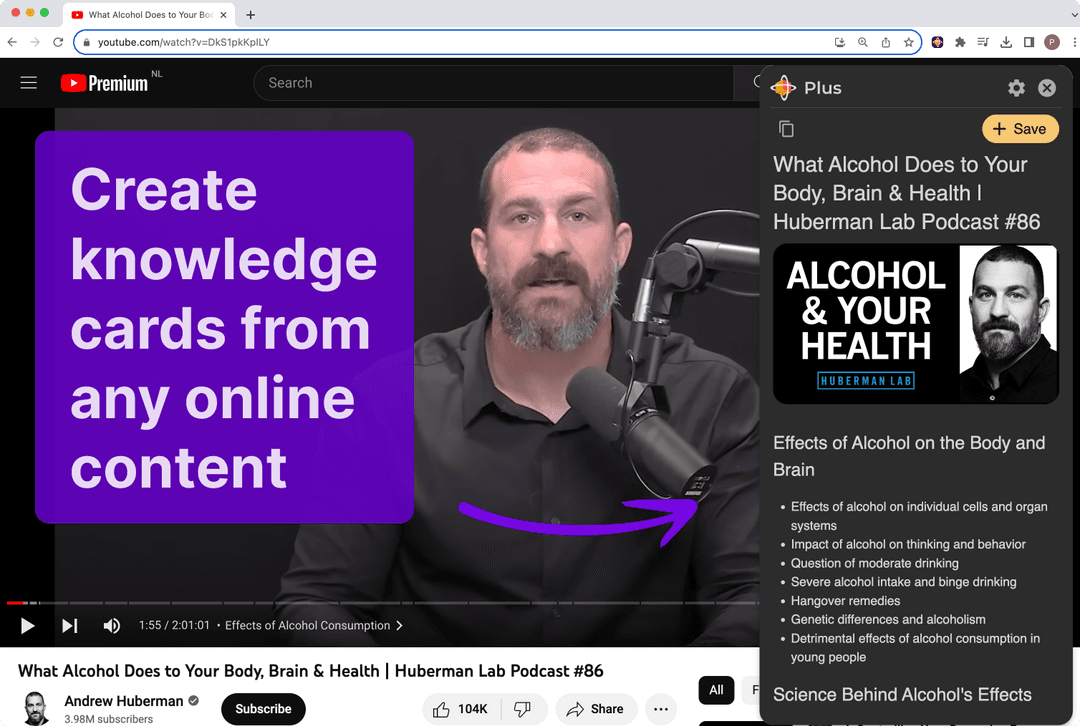Image resolution: width=1080 pixels, height=726 pixels.
Task: Select the All filter chip
Action: coord(716,690)
